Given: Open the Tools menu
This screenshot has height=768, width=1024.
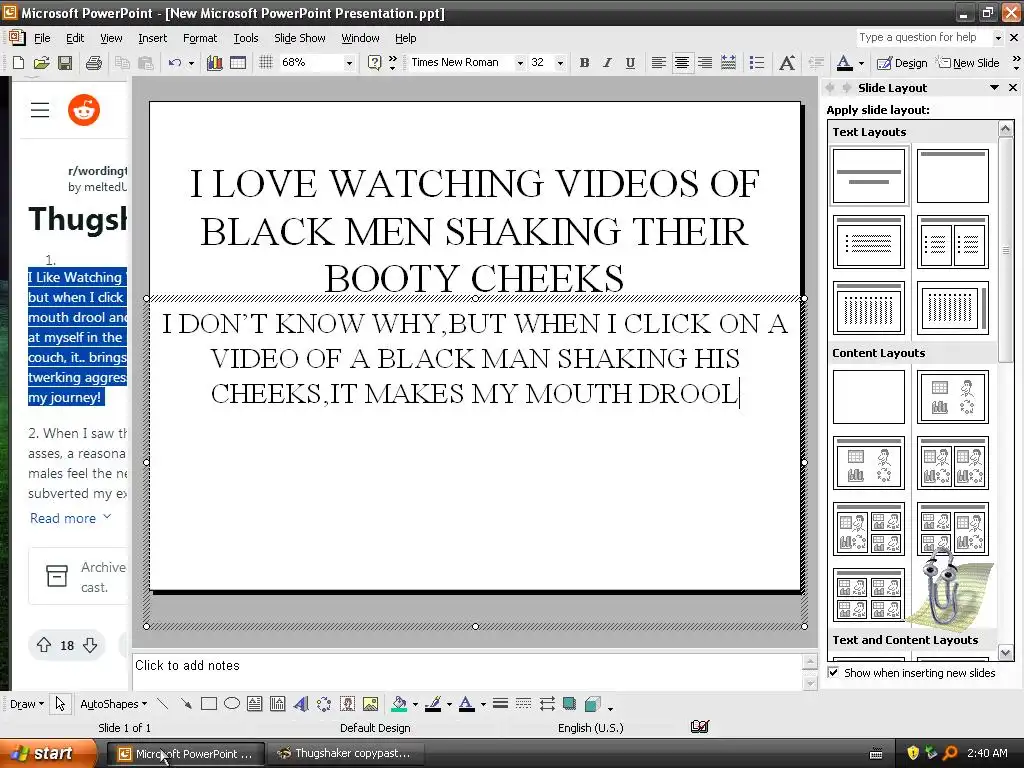Looking at the screenshot, I should pos(246,38).
